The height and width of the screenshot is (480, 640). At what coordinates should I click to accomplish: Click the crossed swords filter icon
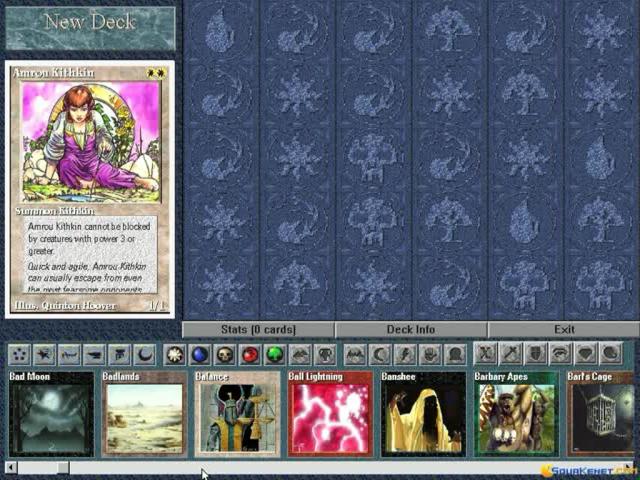[486, 353]
